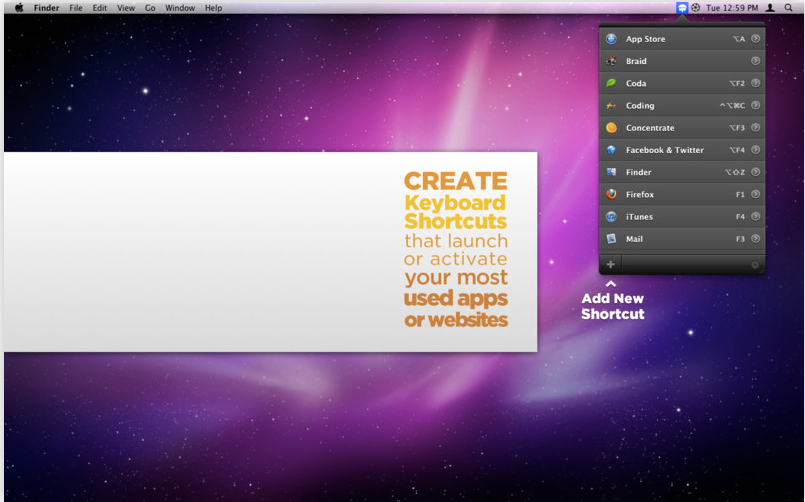
Task: Click the ⌥⇧Z hotkey for Finder
Action: coord(735,172)
